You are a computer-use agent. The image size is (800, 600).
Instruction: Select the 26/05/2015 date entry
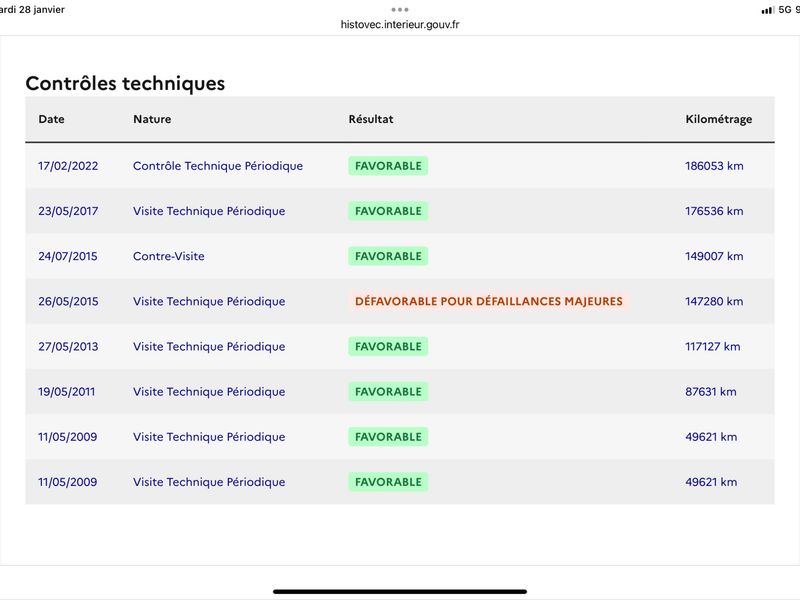[x=68, y=301]
